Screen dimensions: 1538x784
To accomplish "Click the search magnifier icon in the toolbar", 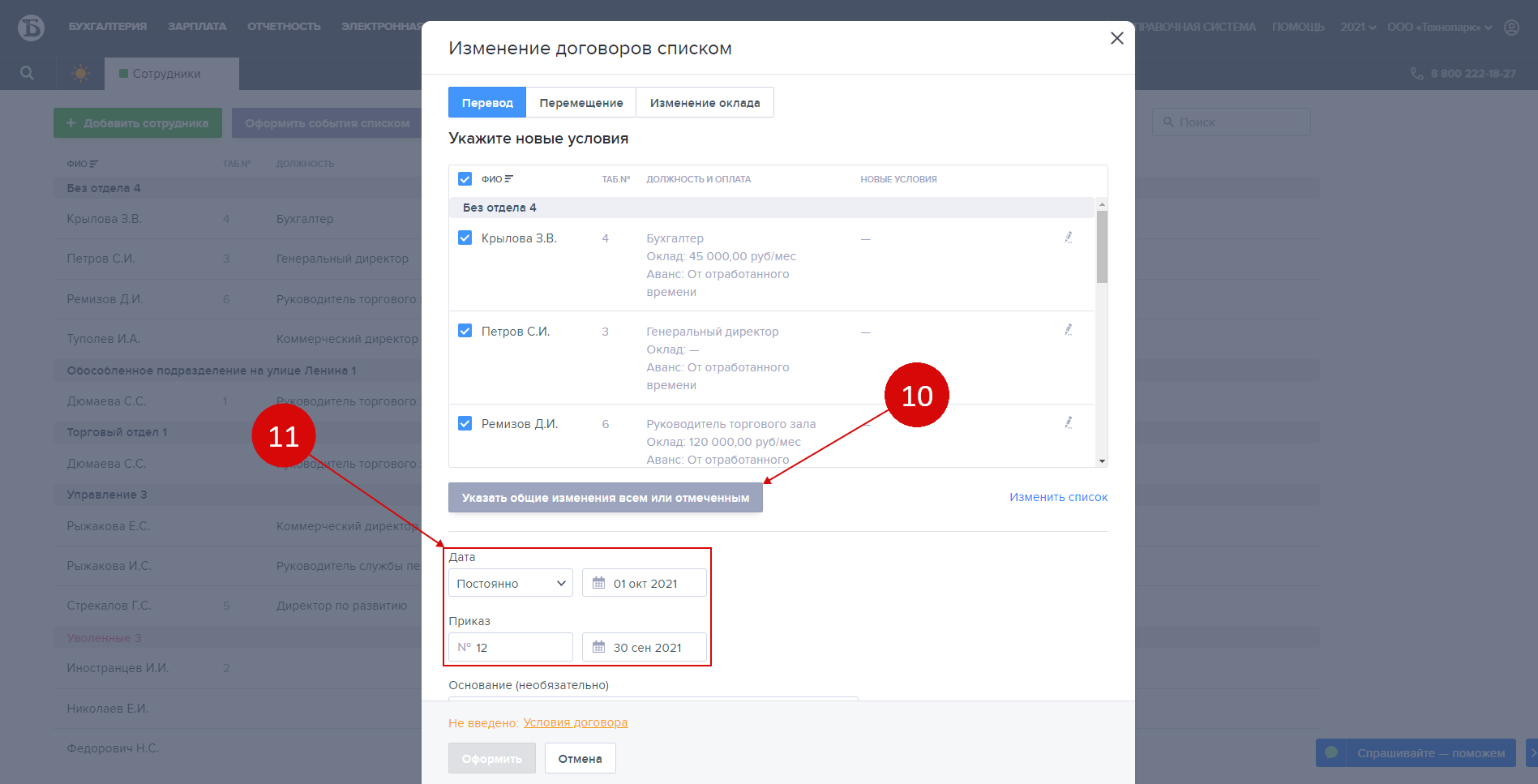I will [27, 73].
